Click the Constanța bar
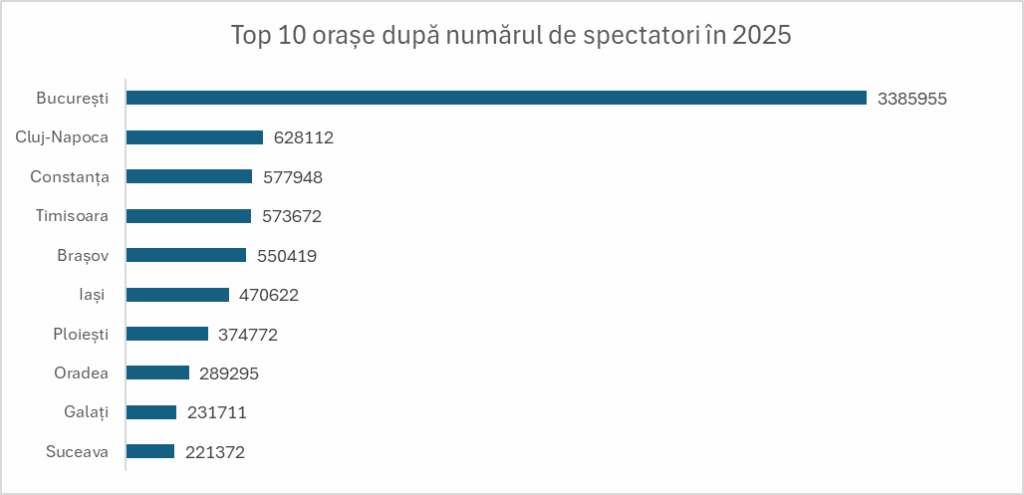The width and height of the screenshot is (1024, 495). pos(189,176)
